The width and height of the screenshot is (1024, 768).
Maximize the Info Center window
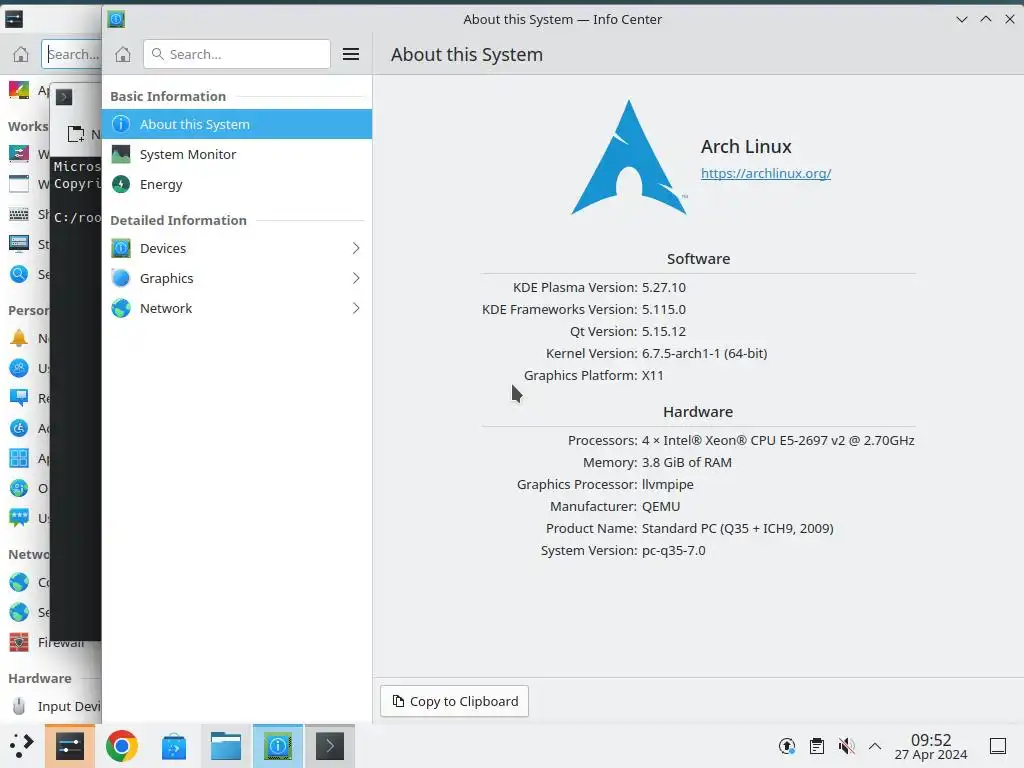pos(985,20)
